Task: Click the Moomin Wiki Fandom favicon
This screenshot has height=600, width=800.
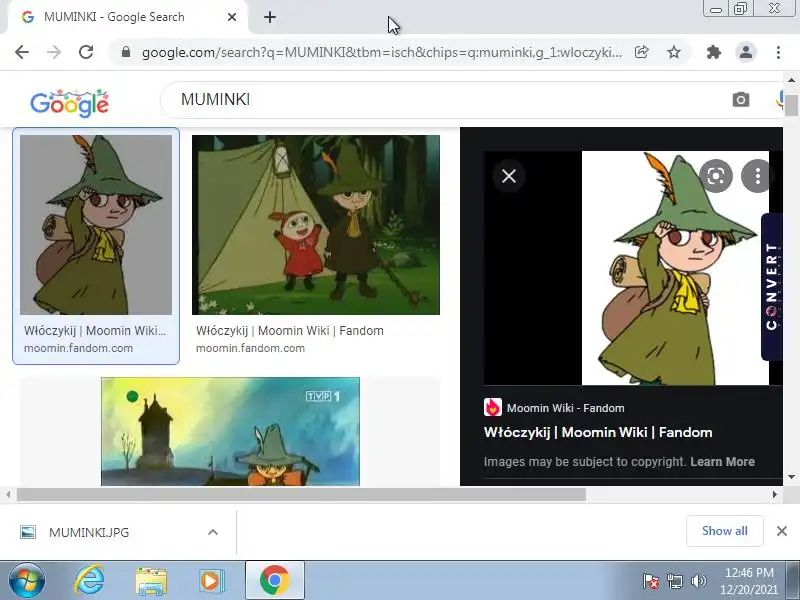Action: click(x=492, y=407)
